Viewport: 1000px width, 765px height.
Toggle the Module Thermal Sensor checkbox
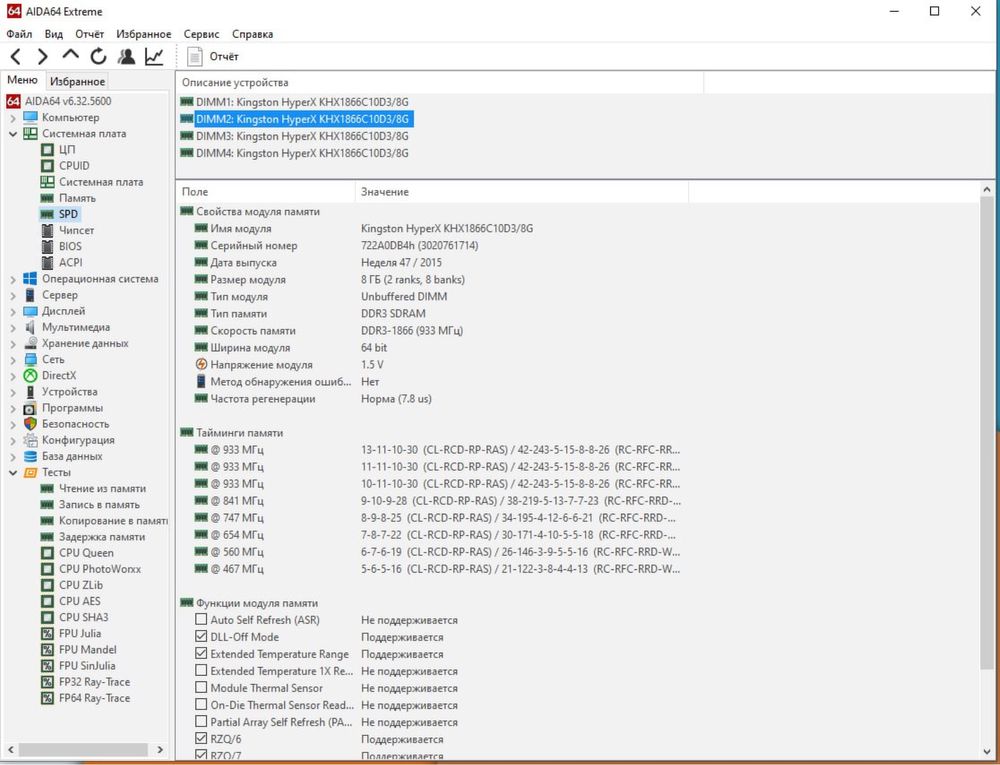point(201,687)
